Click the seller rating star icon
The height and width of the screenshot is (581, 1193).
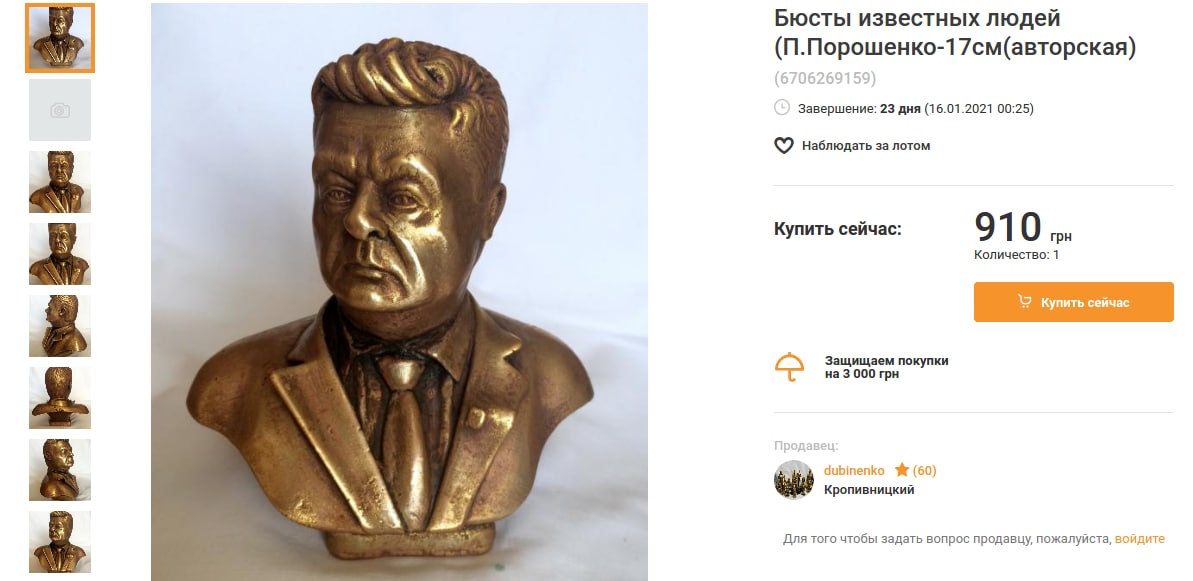(902, 470)
